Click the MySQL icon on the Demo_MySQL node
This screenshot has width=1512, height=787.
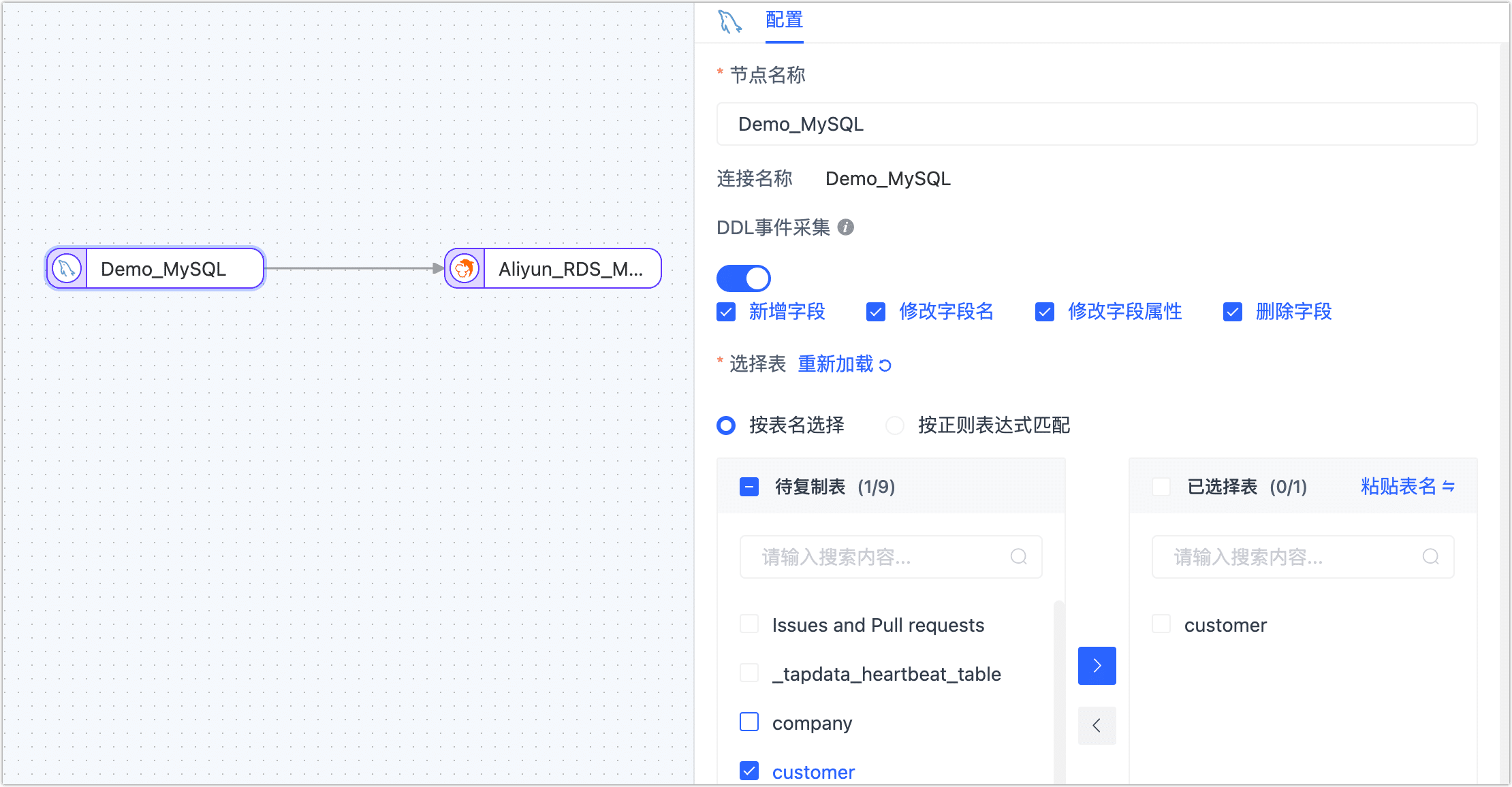[x=66, y=268]
